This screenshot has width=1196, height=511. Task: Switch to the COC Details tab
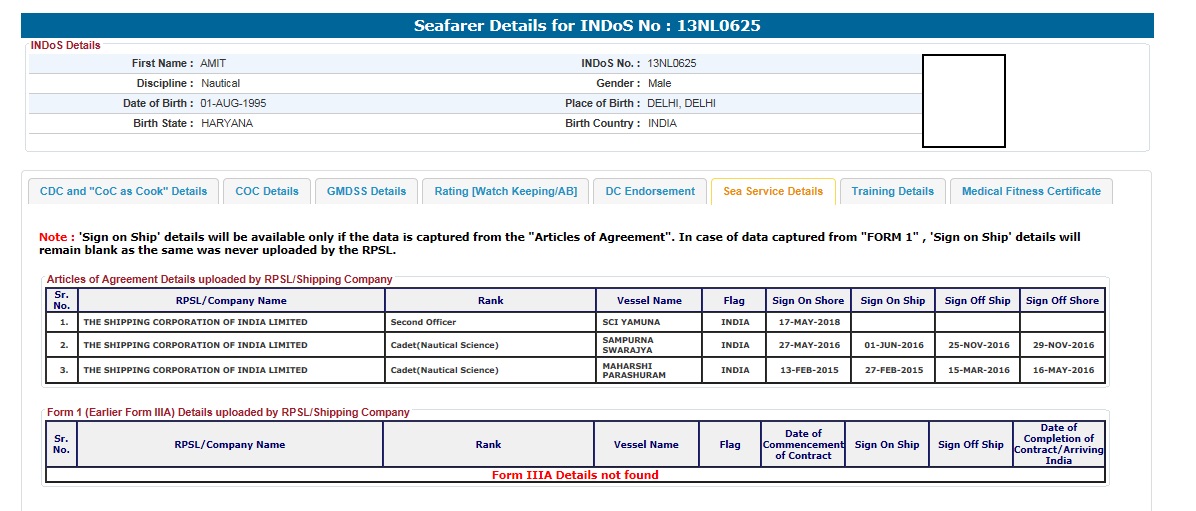pyautogui.click(x=267, y=191)
